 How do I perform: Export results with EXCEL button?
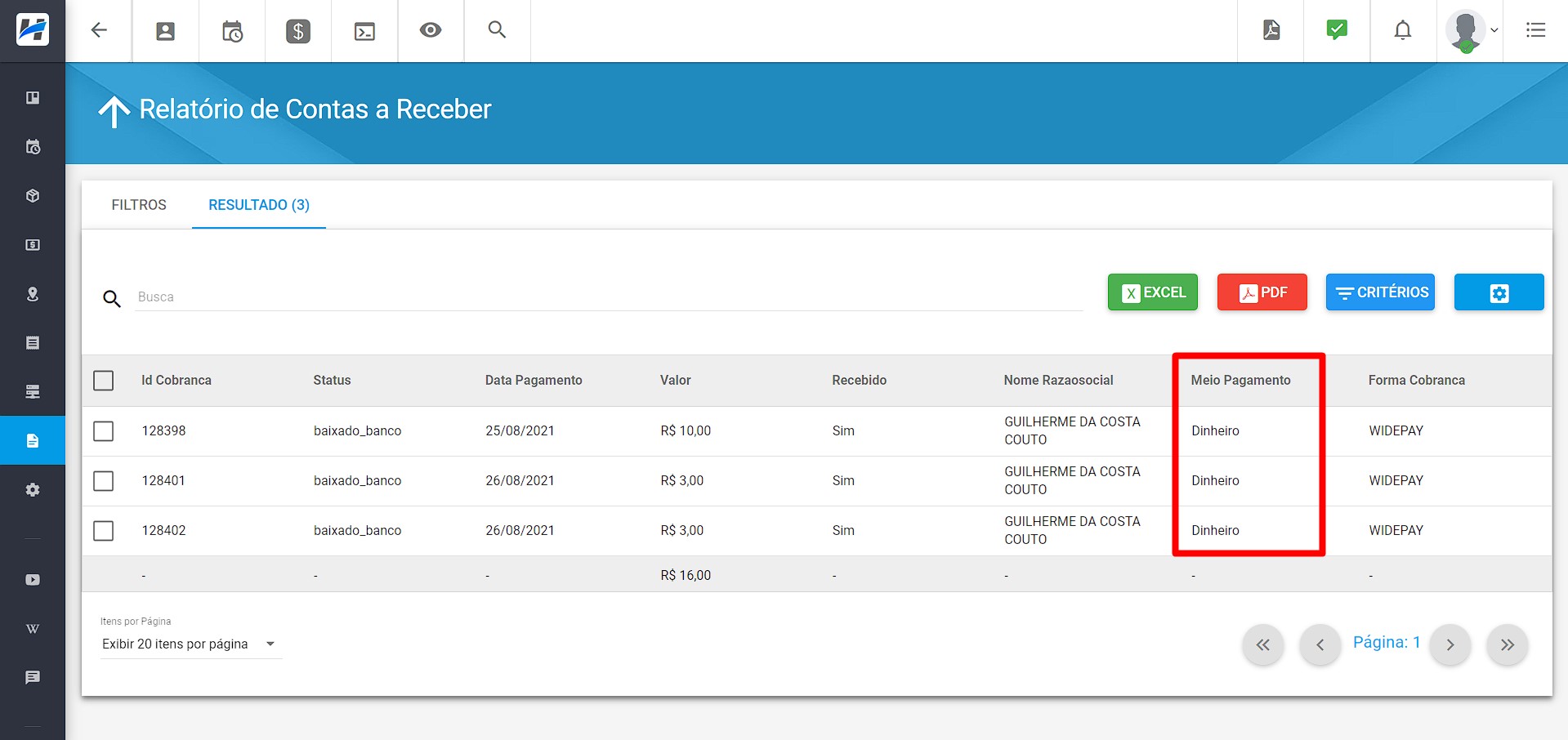coord(1152,292)
